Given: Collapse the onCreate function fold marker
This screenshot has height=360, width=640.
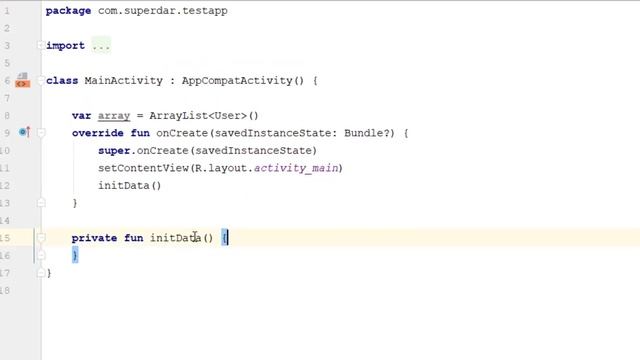Looking at the screenshot, I should pos(41,133).
